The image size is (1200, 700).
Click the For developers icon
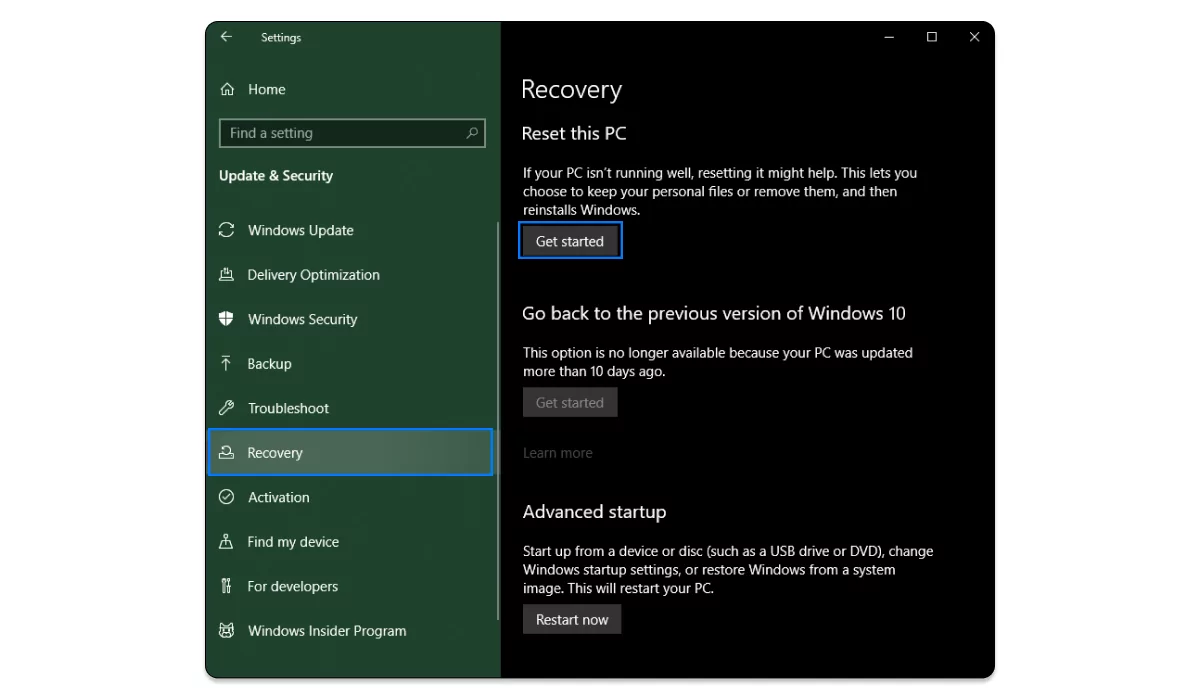coord(227,586)
